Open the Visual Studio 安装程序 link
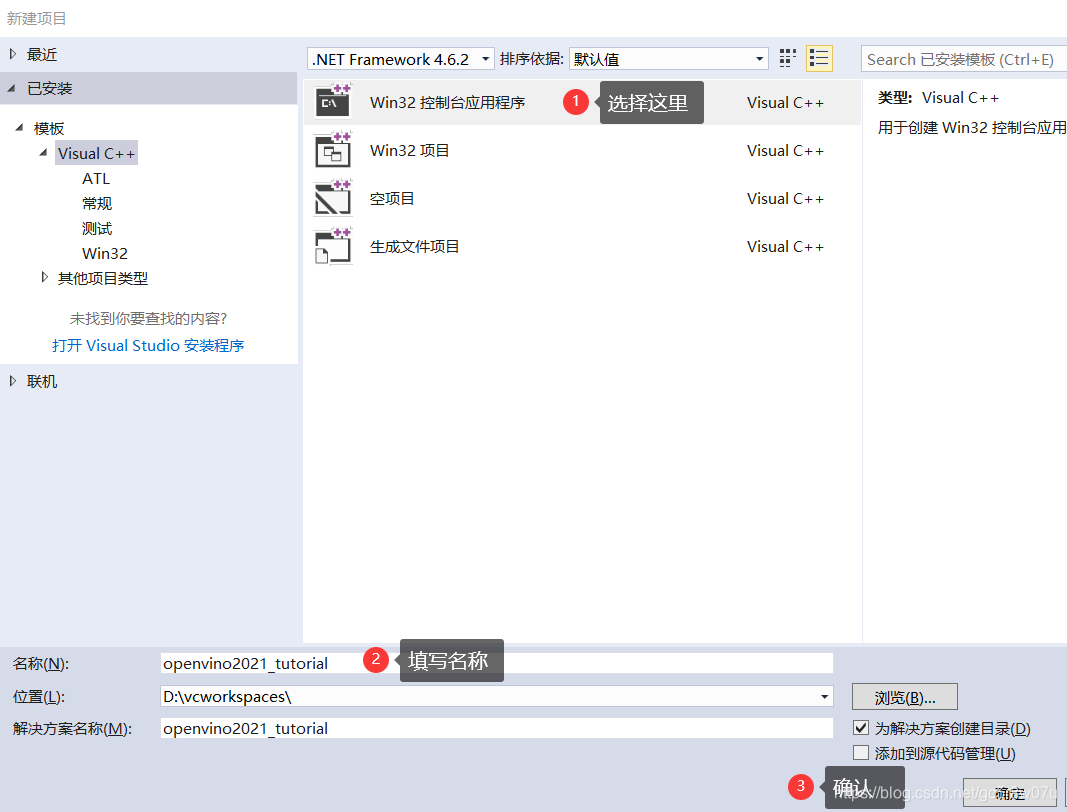1067x812 pixels. [x=150, y=345]
